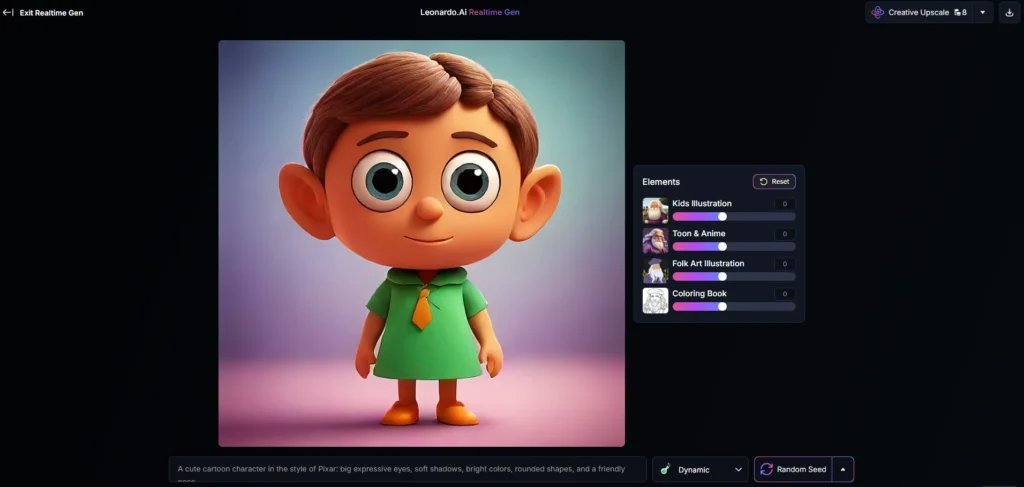Click the Exit Realtime Gen link
Viewport: 1024px width, 487px height.
[51, 12]
